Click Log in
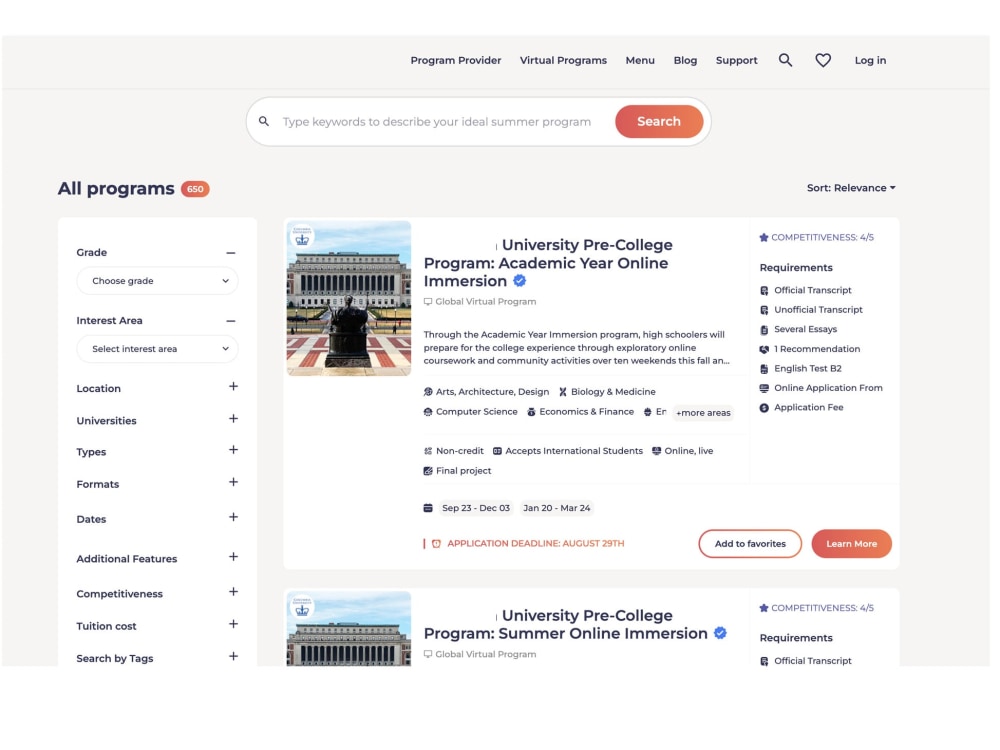The height and width of the screenshot is (750, 1000). 870,60
